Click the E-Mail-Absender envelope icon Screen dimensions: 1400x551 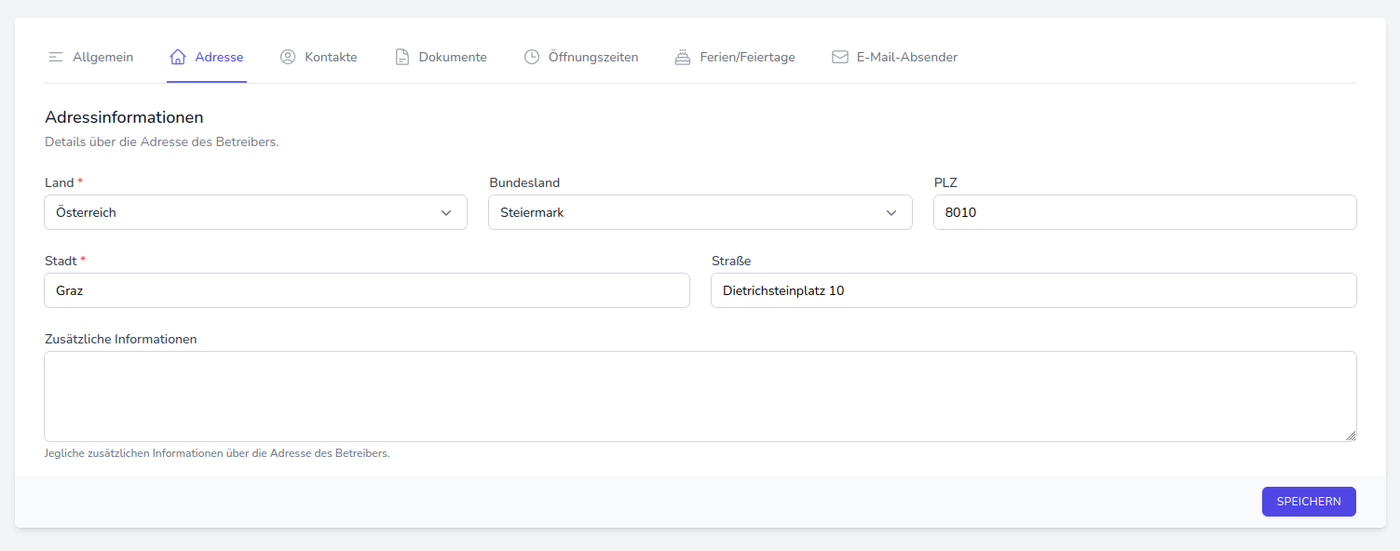[840, 57]
